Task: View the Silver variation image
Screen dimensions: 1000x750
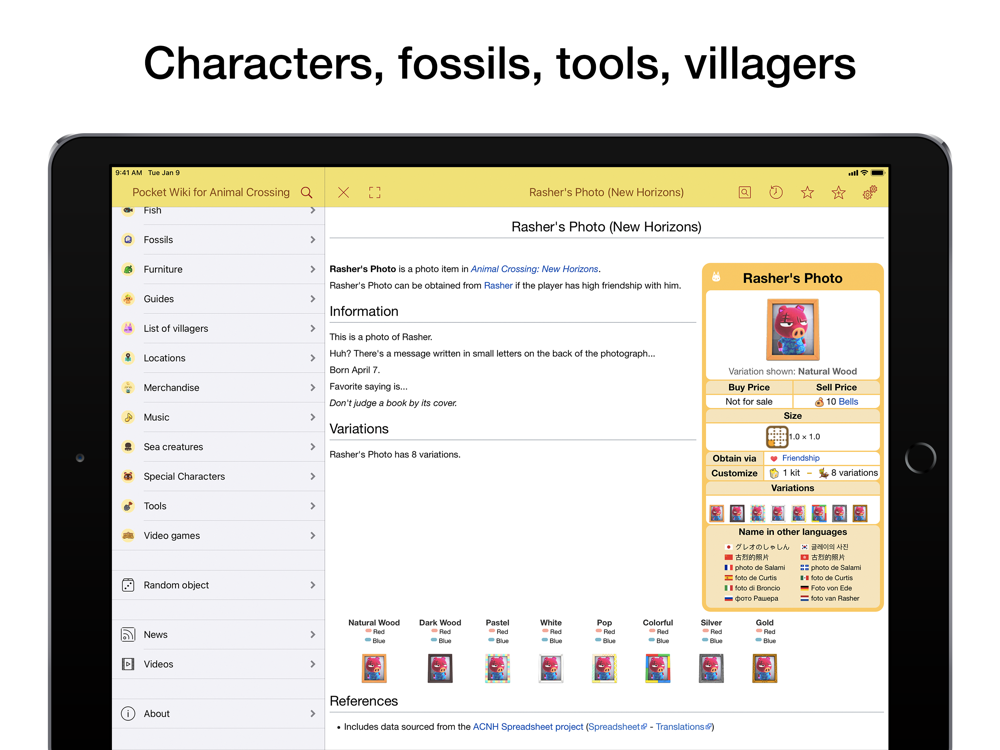Action: coord(711,668)
